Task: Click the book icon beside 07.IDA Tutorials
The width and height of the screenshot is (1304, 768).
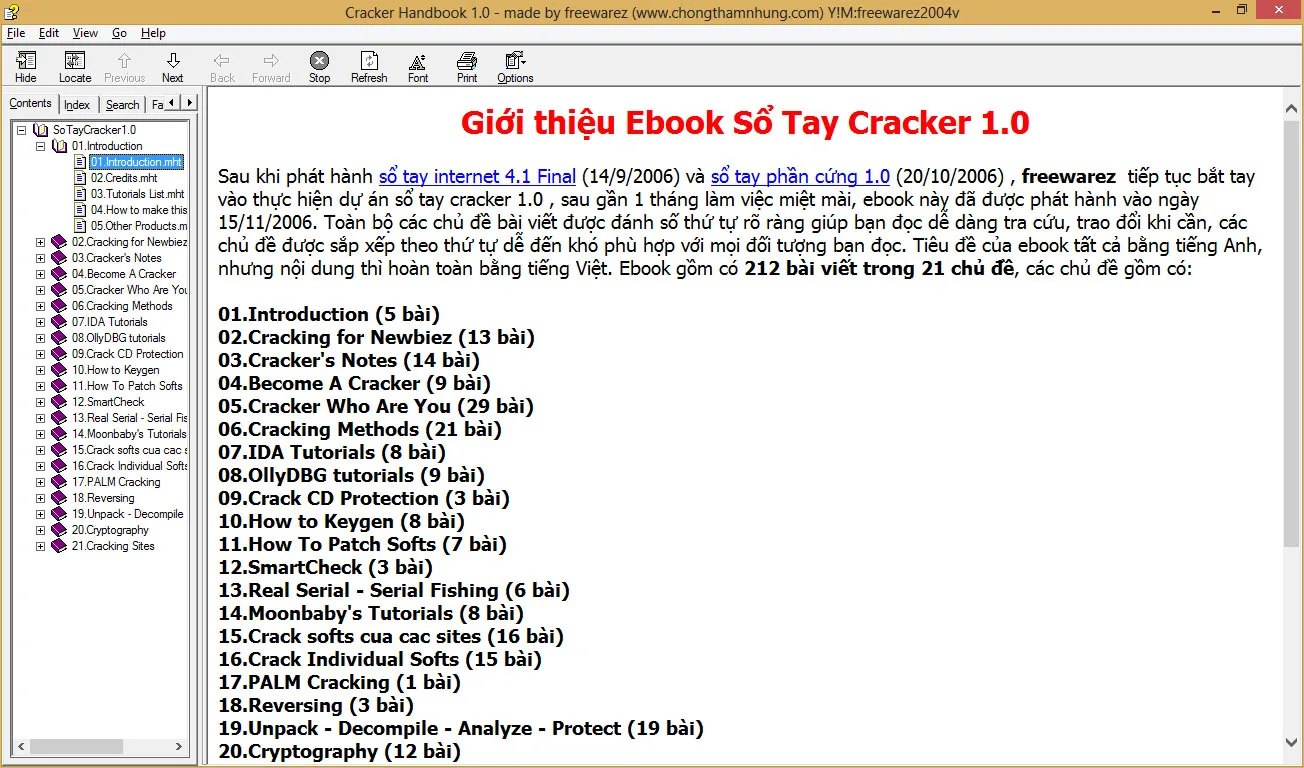Action: [x=59, y=322]
